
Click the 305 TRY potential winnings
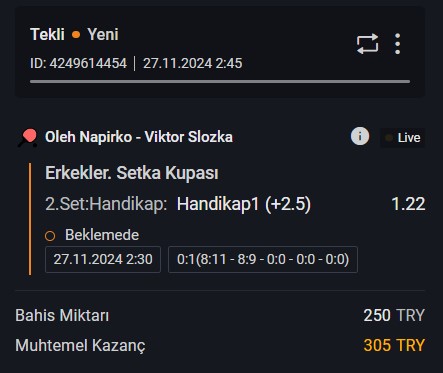pyautogui.click(x=394, y=345)
